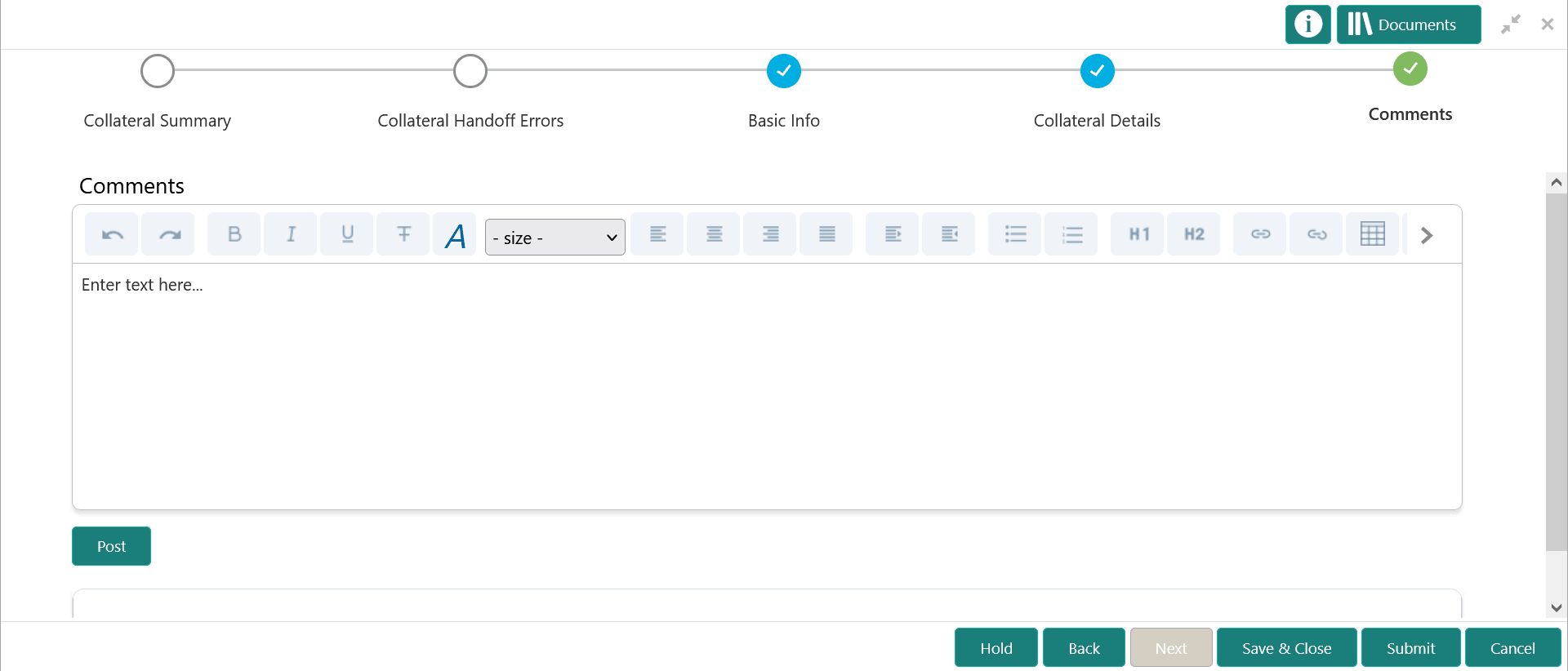
Task: Select the Comments step
Action: 1410,69
